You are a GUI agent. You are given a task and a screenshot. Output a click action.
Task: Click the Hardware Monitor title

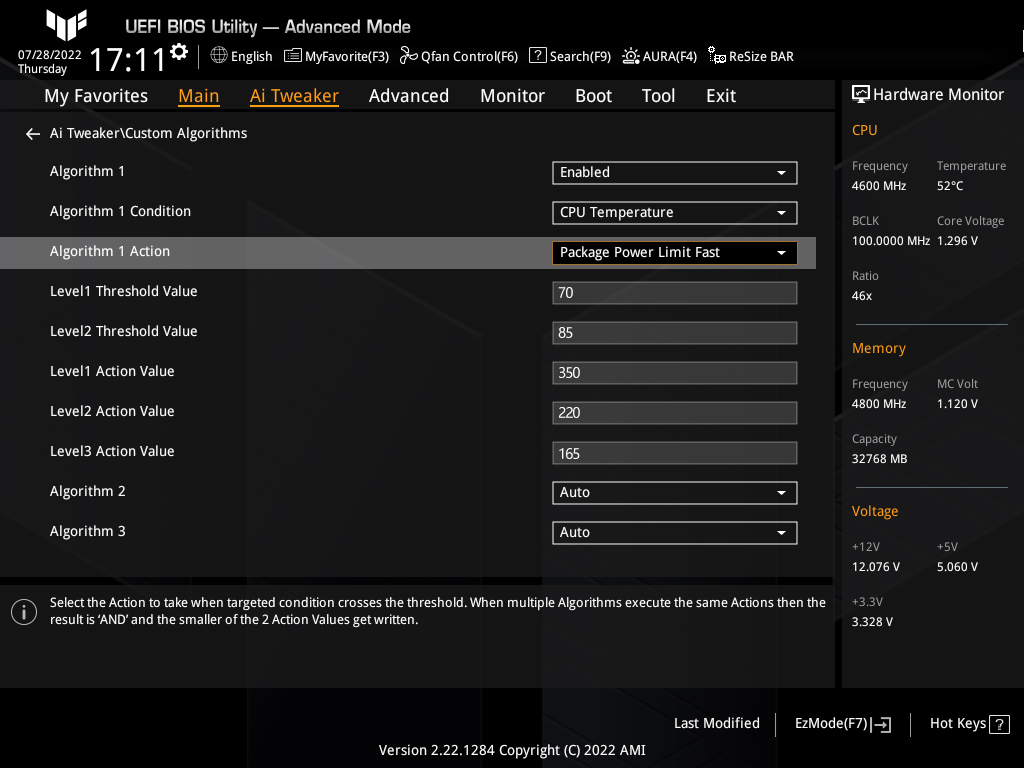938,95
